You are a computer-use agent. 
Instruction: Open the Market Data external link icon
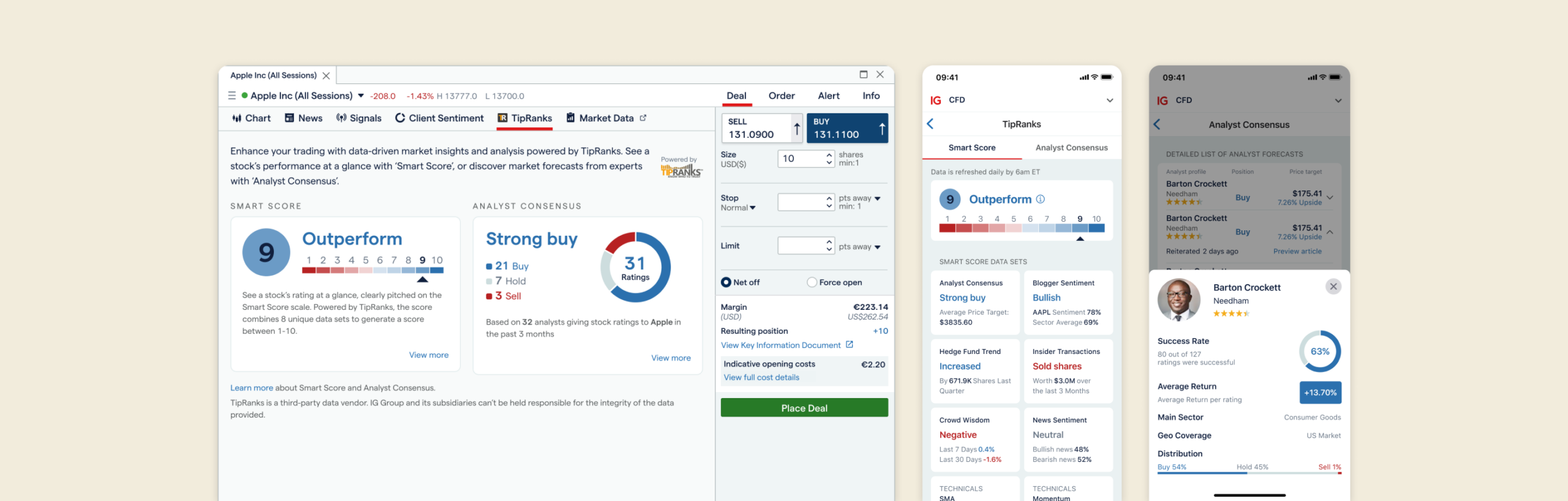[x=643, y=118]
